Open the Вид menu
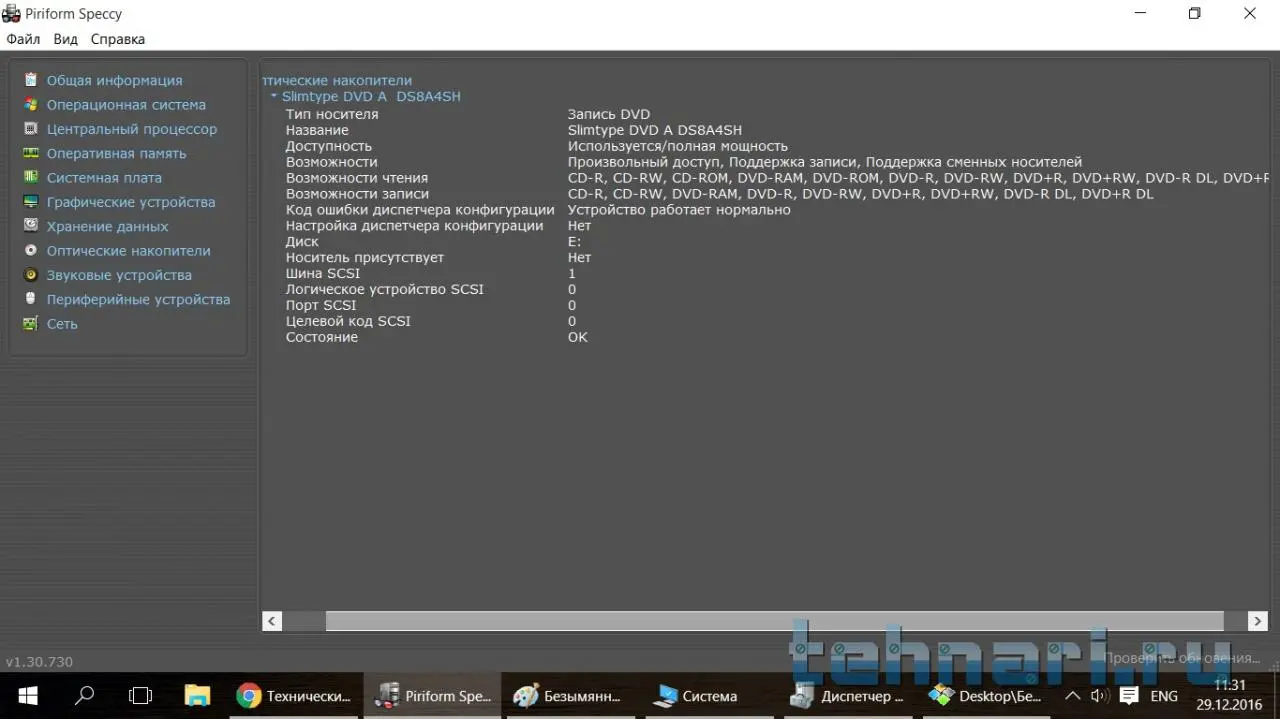 pos(66,39)
